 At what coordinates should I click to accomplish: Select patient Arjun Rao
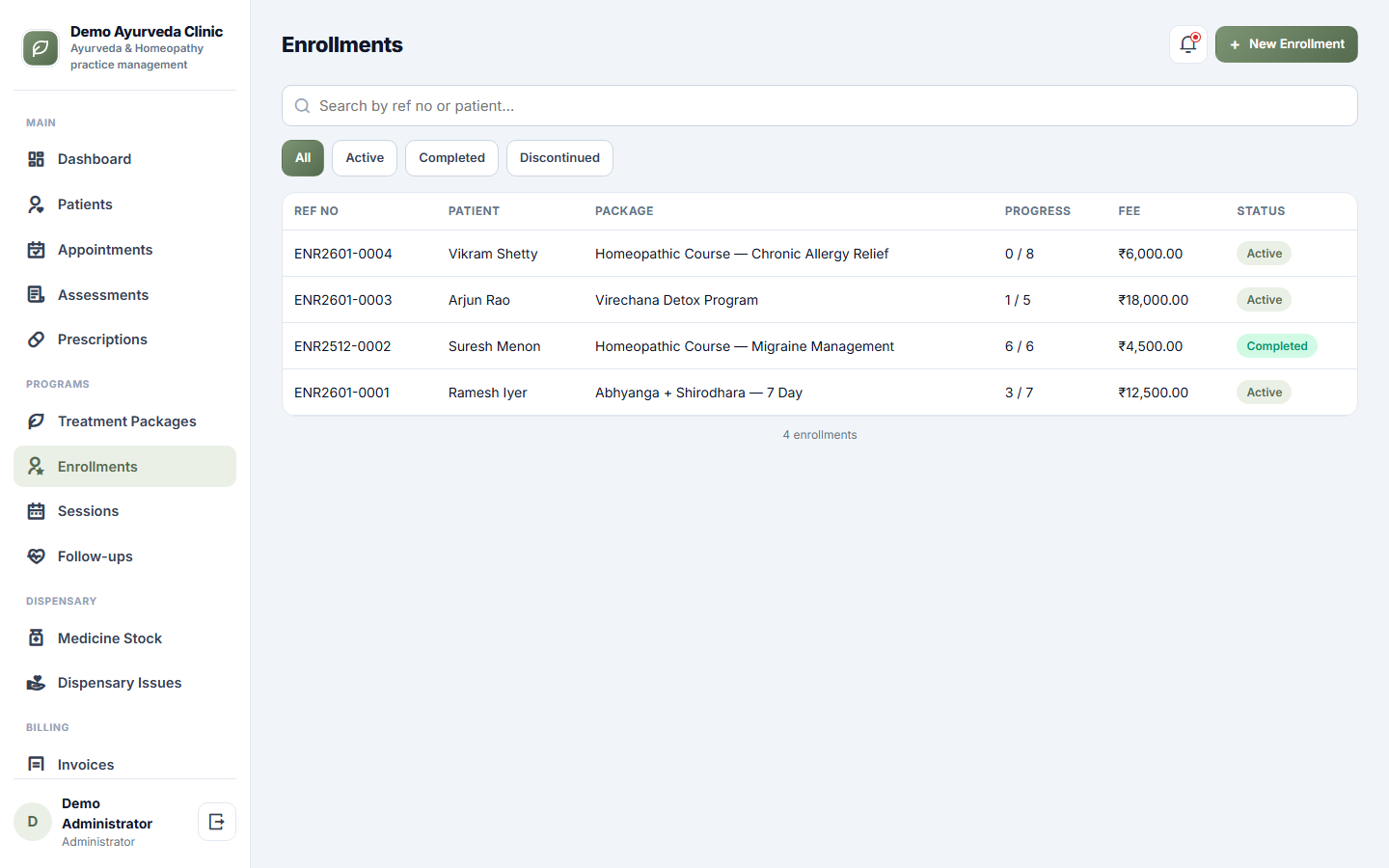(479, 300)
